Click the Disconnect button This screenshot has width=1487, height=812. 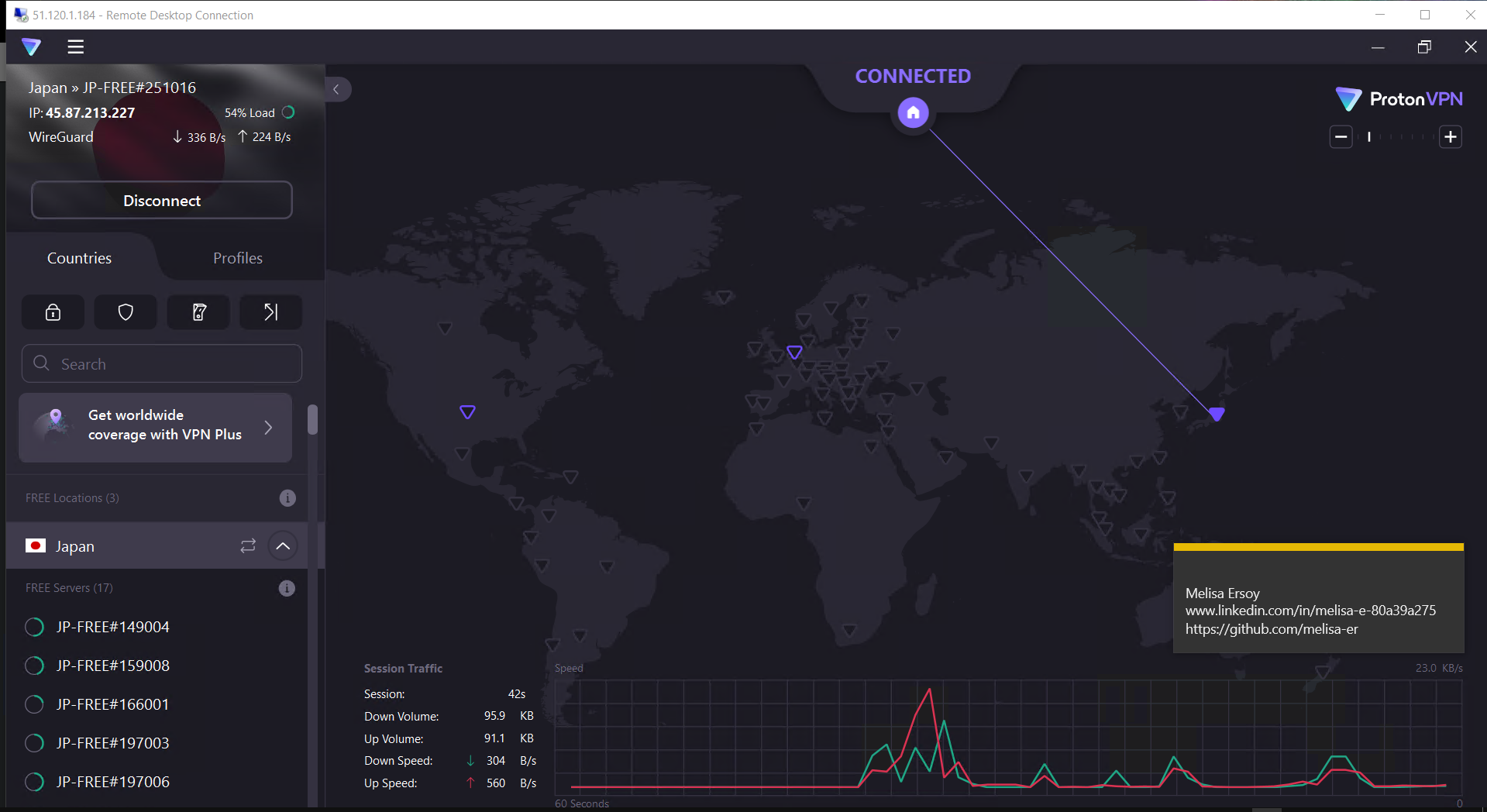162,201
